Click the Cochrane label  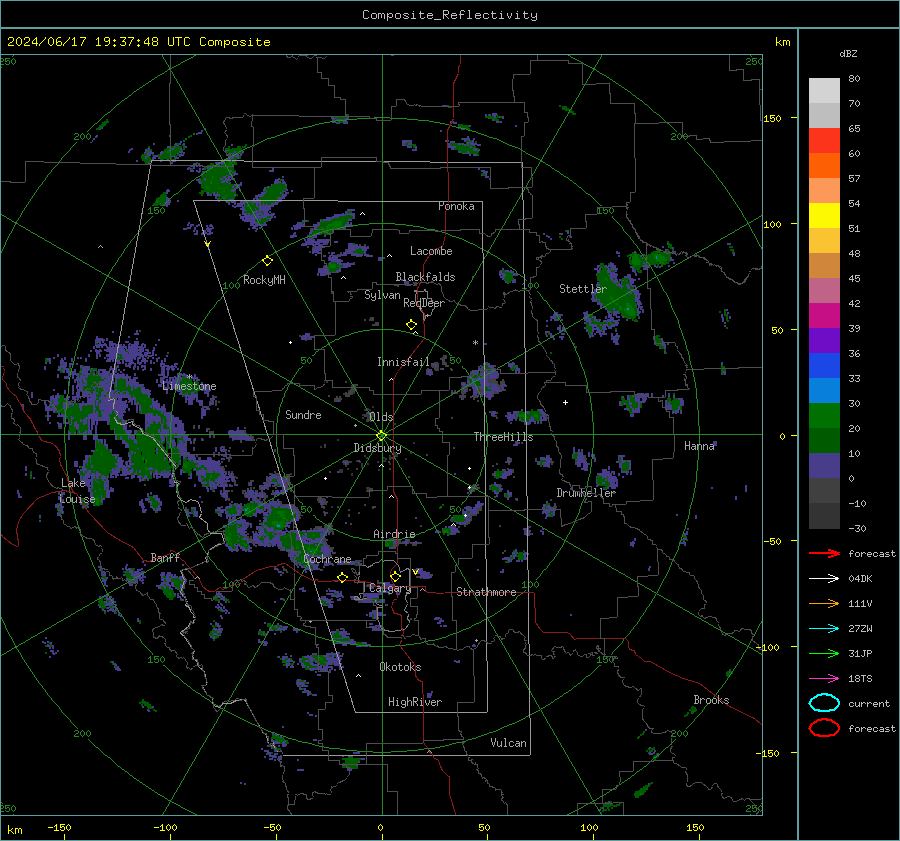pos(327,559)
